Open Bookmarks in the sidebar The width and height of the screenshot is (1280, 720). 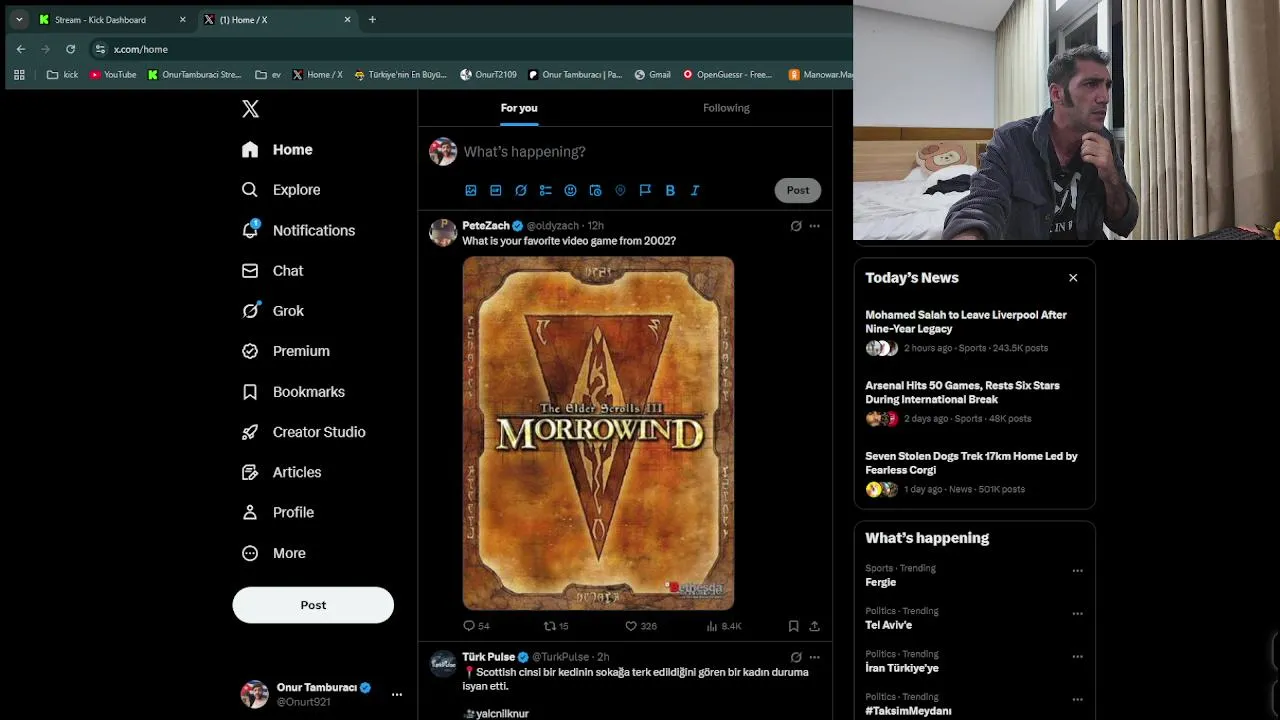click(x=293, y=392)
